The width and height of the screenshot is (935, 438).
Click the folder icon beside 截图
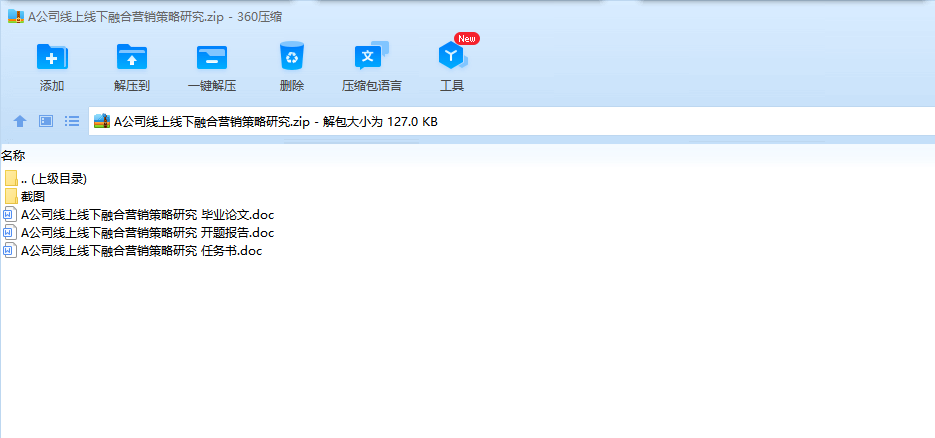pyautogui.click(x=11, y=196)
